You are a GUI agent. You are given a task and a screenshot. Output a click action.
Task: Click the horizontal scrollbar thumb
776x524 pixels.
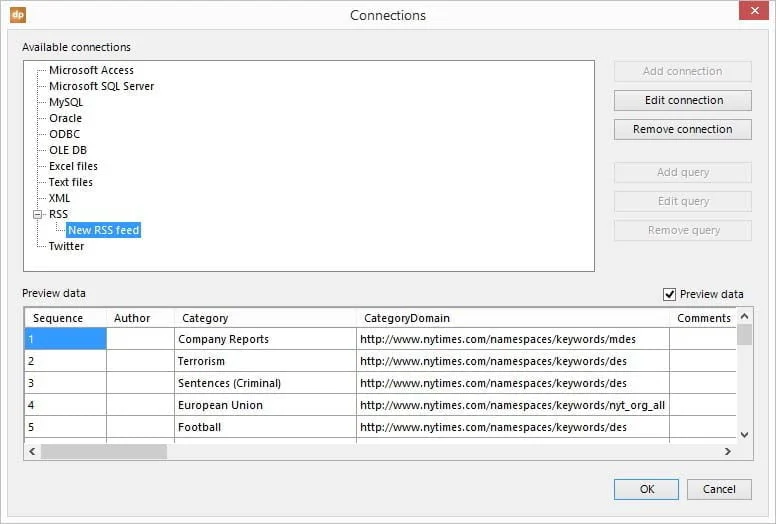tap(104, 451)
